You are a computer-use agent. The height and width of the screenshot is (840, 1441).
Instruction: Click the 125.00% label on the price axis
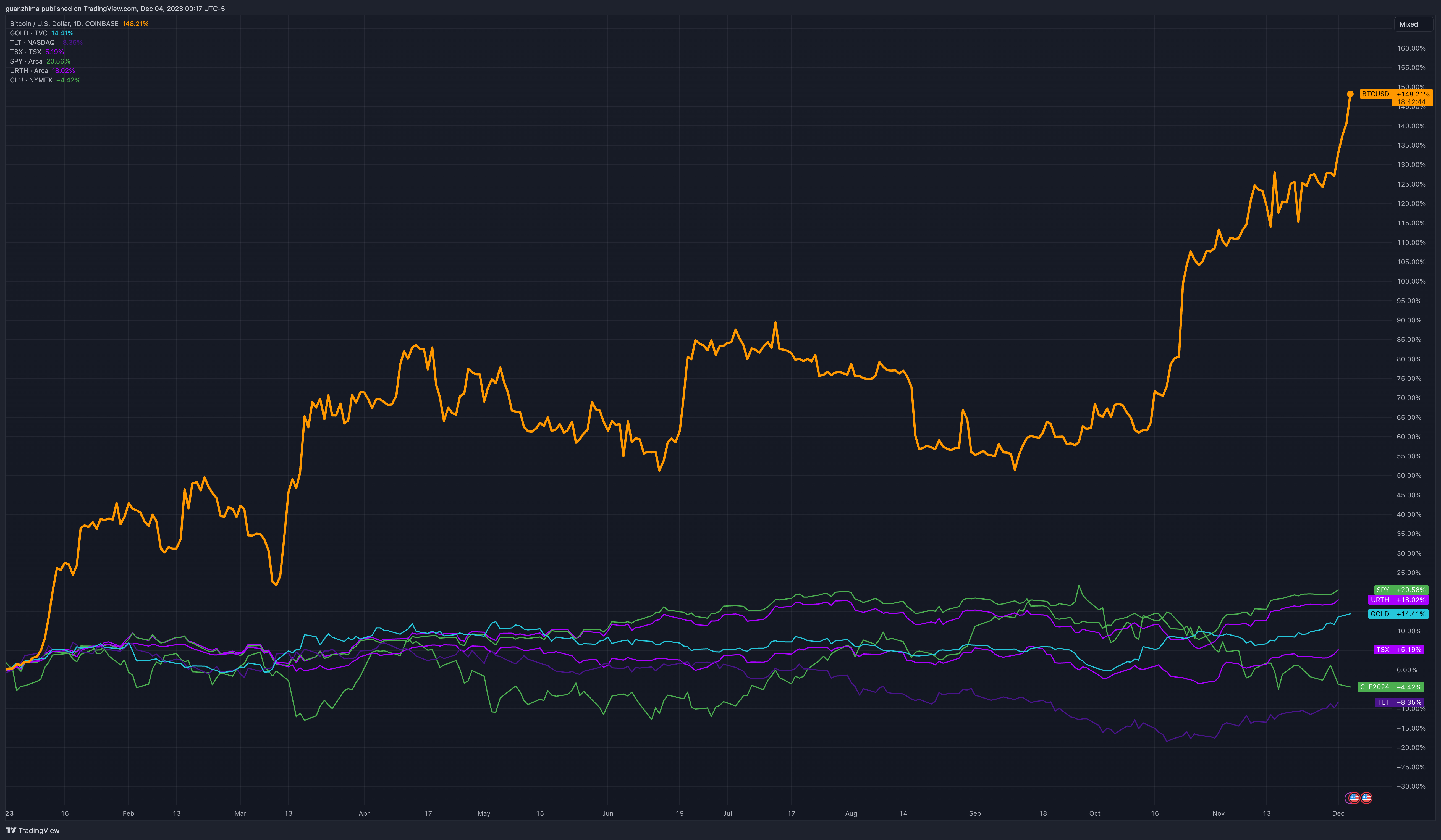tap(1411, 184)
